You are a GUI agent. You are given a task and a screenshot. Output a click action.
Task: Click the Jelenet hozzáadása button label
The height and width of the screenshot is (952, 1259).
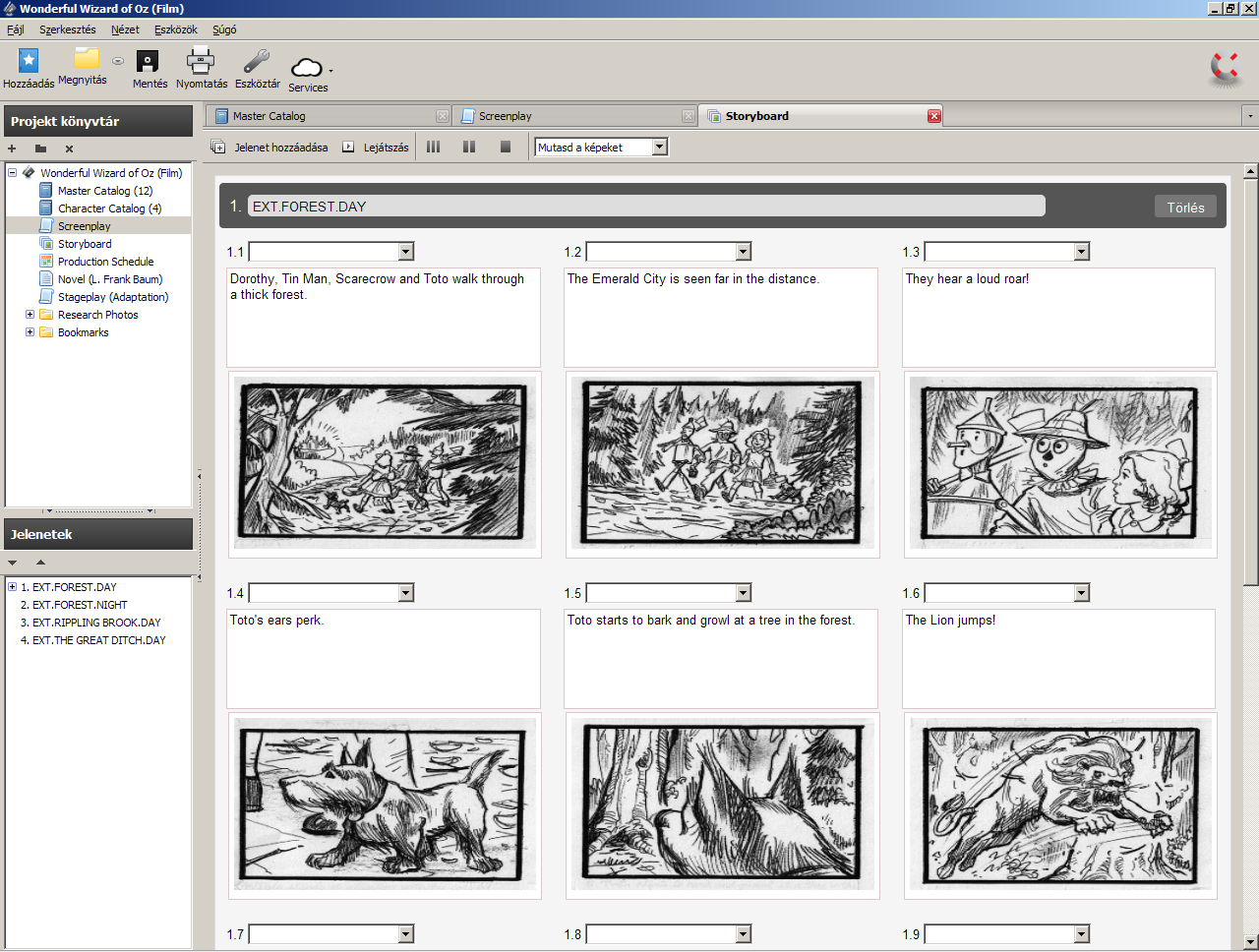click(281, 148)
